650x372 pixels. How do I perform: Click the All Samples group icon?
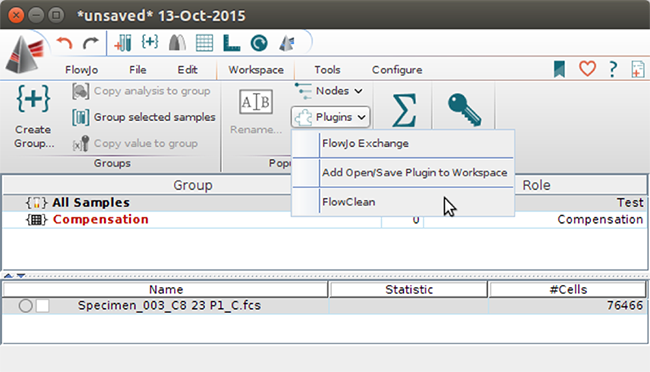click(x=36, y=203)
